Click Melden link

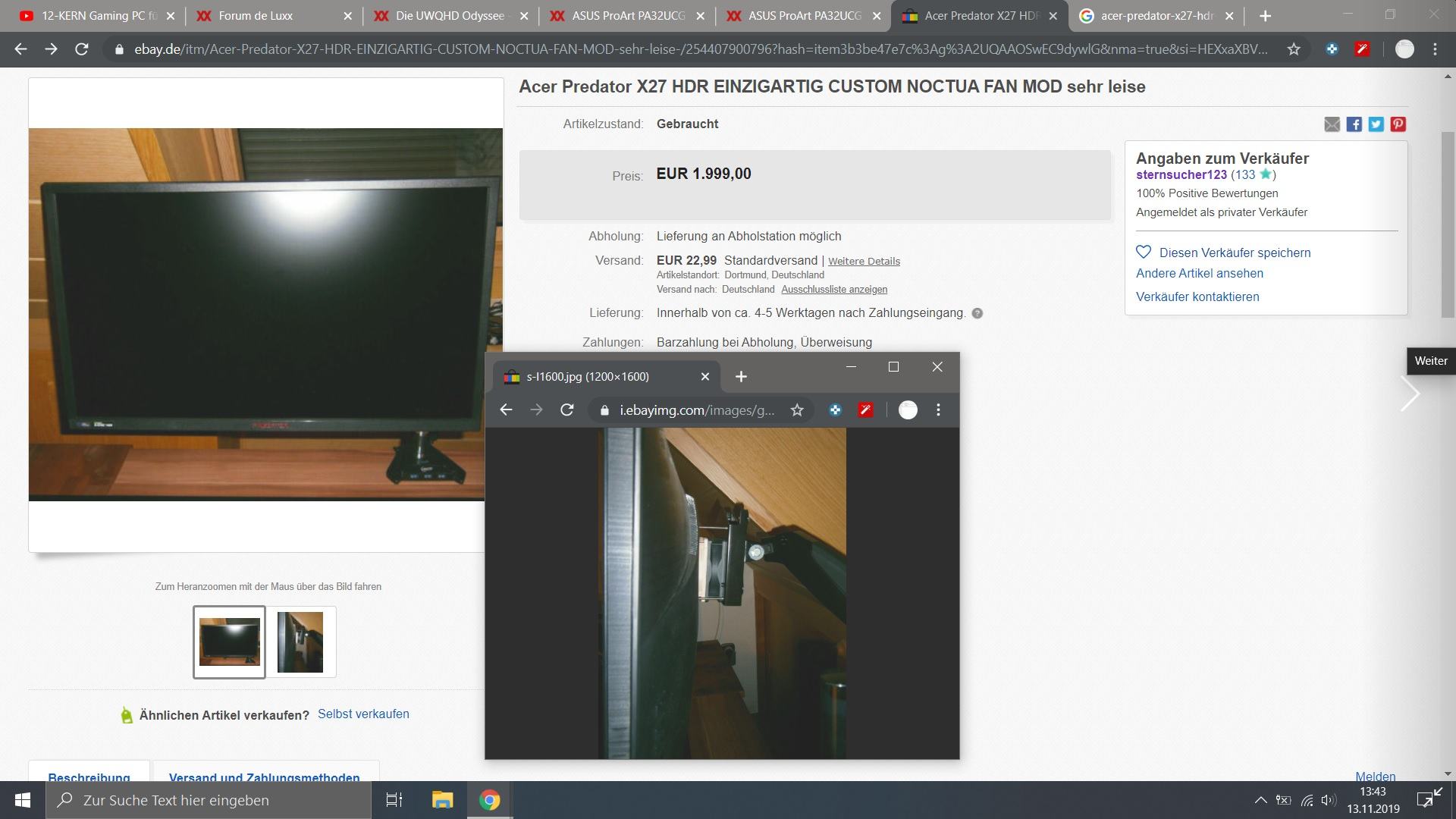pyautogui.click(x=1376, y=776)
